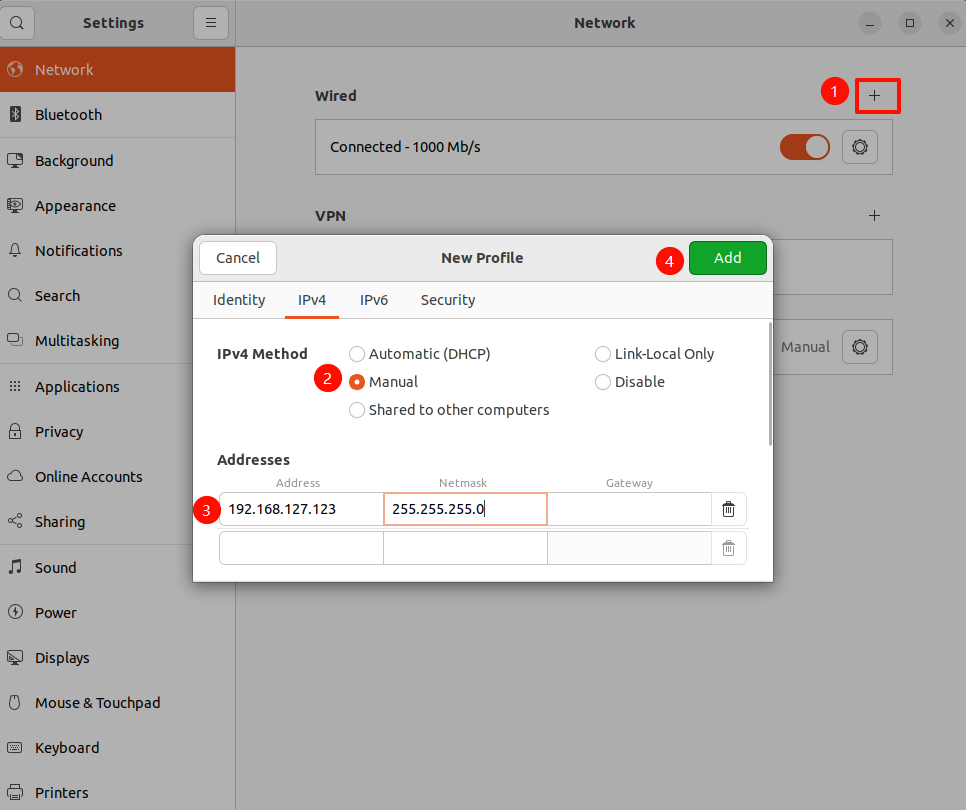This screenshot has width=966, height=810.
Task: Click the green Add button
Action: (x=727, y=258)
